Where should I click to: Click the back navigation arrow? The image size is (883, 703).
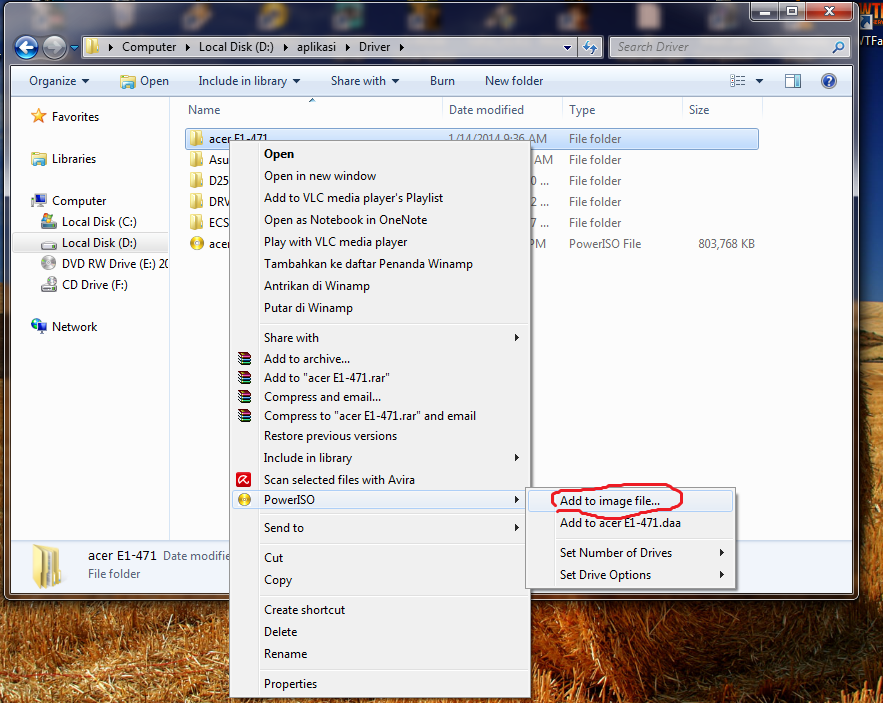25,46
